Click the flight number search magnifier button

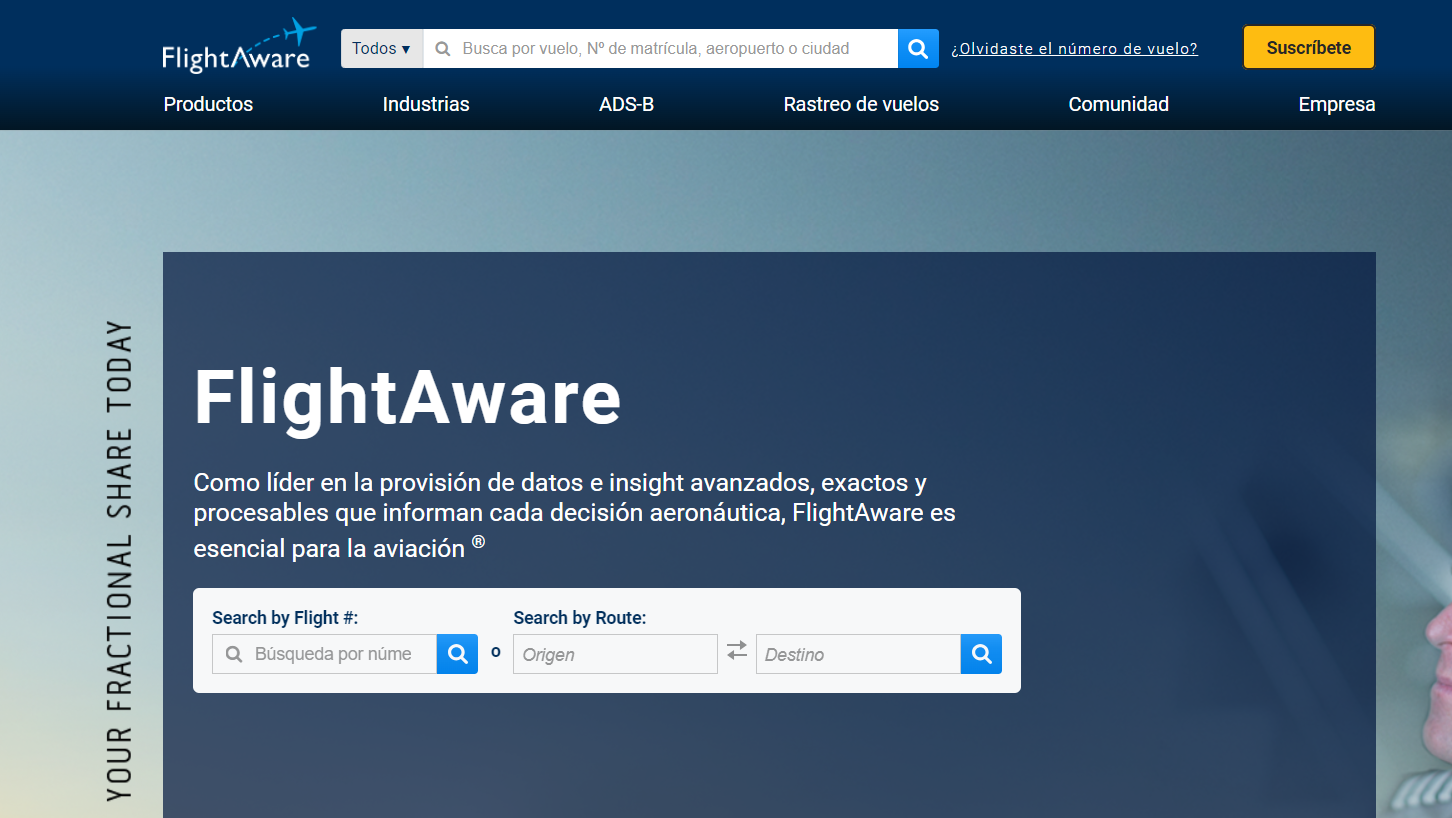457,654
